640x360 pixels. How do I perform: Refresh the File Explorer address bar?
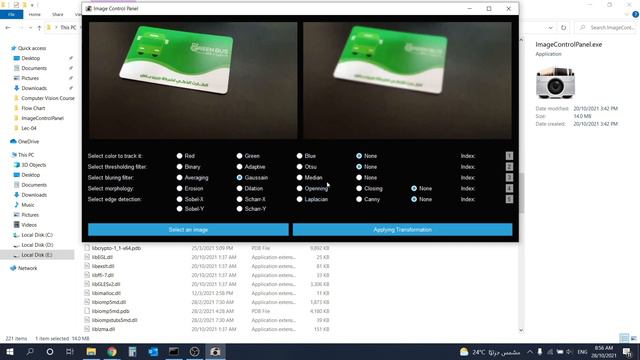pos(563,27)
